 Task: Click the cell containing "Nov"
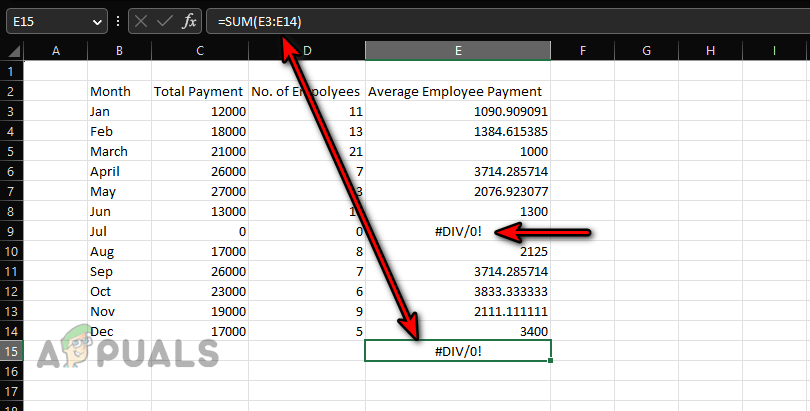(x=119, y=311)
